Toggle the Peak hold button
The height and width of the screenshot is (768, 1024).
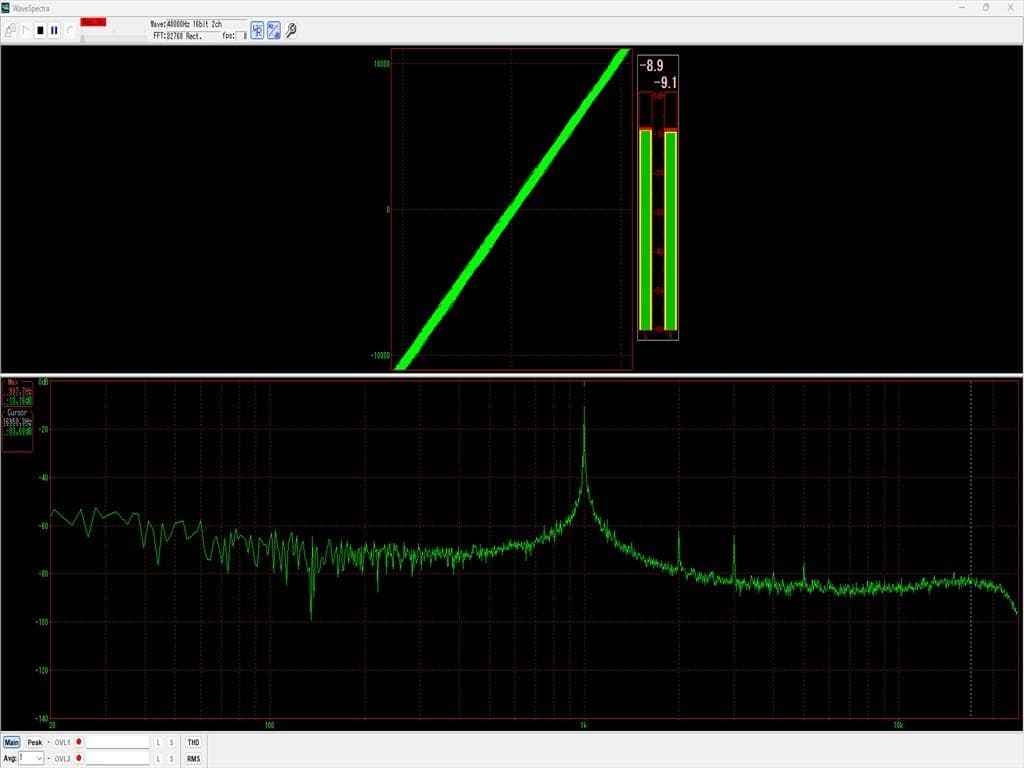35,743
